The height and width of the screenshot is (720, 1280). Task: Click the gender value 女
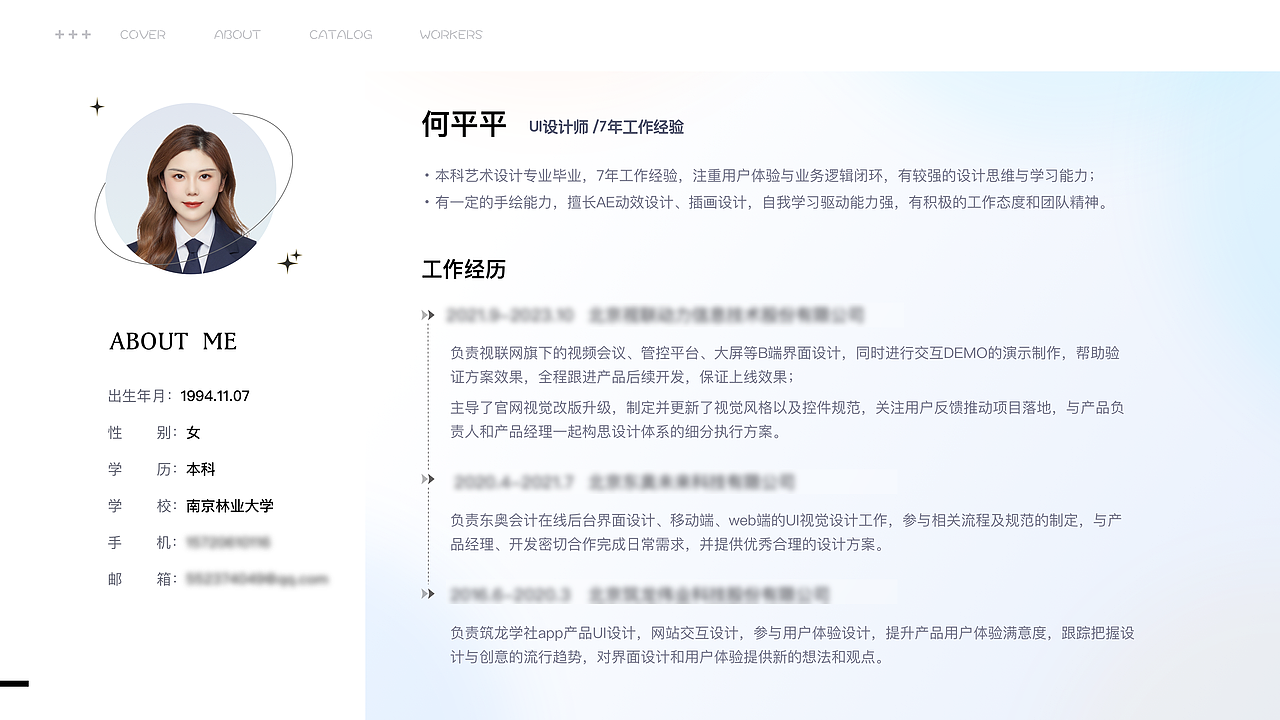click(x=193, y=433)
